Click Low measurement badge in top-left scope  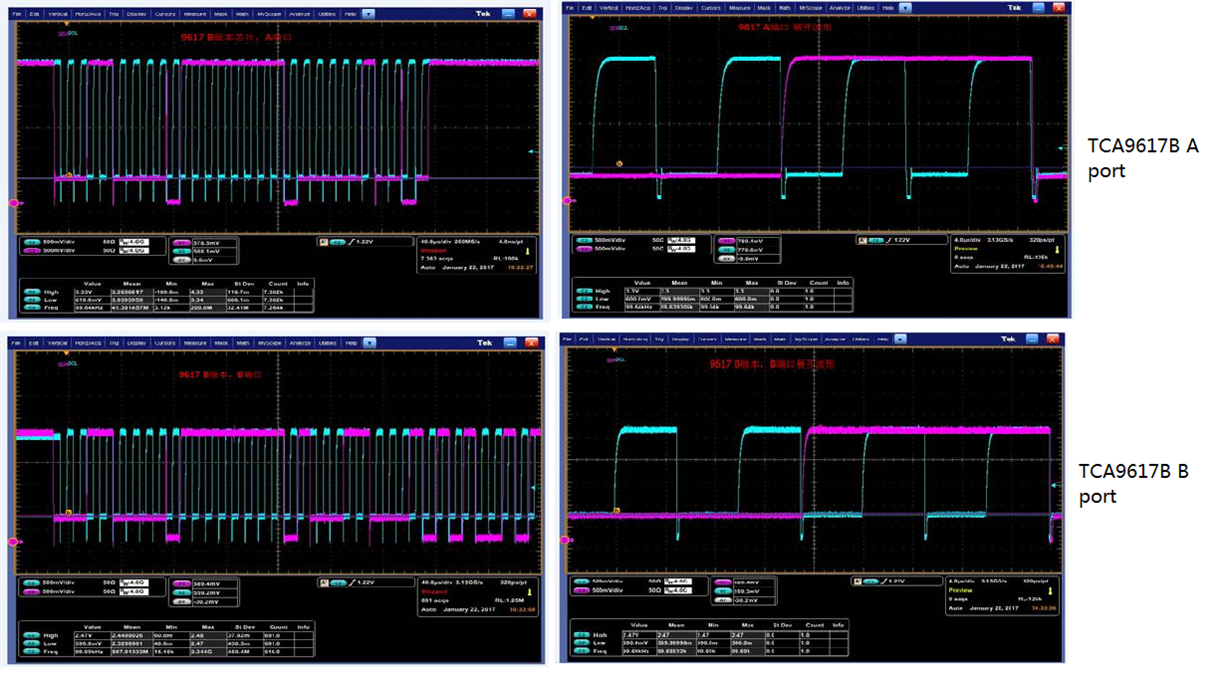[31, 300]
